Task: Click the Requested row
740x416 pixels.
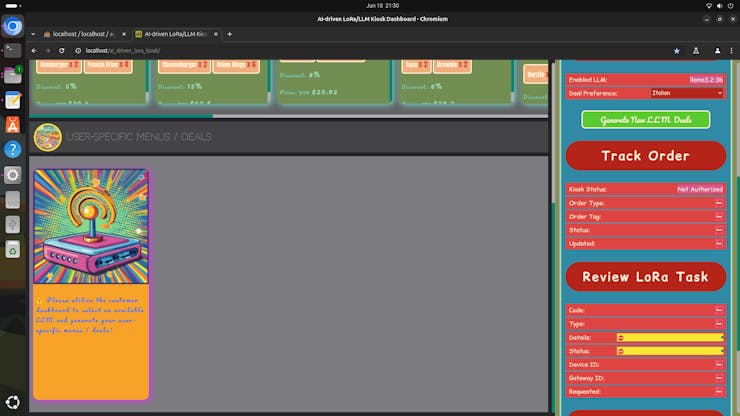Action: tap(646, 392)
